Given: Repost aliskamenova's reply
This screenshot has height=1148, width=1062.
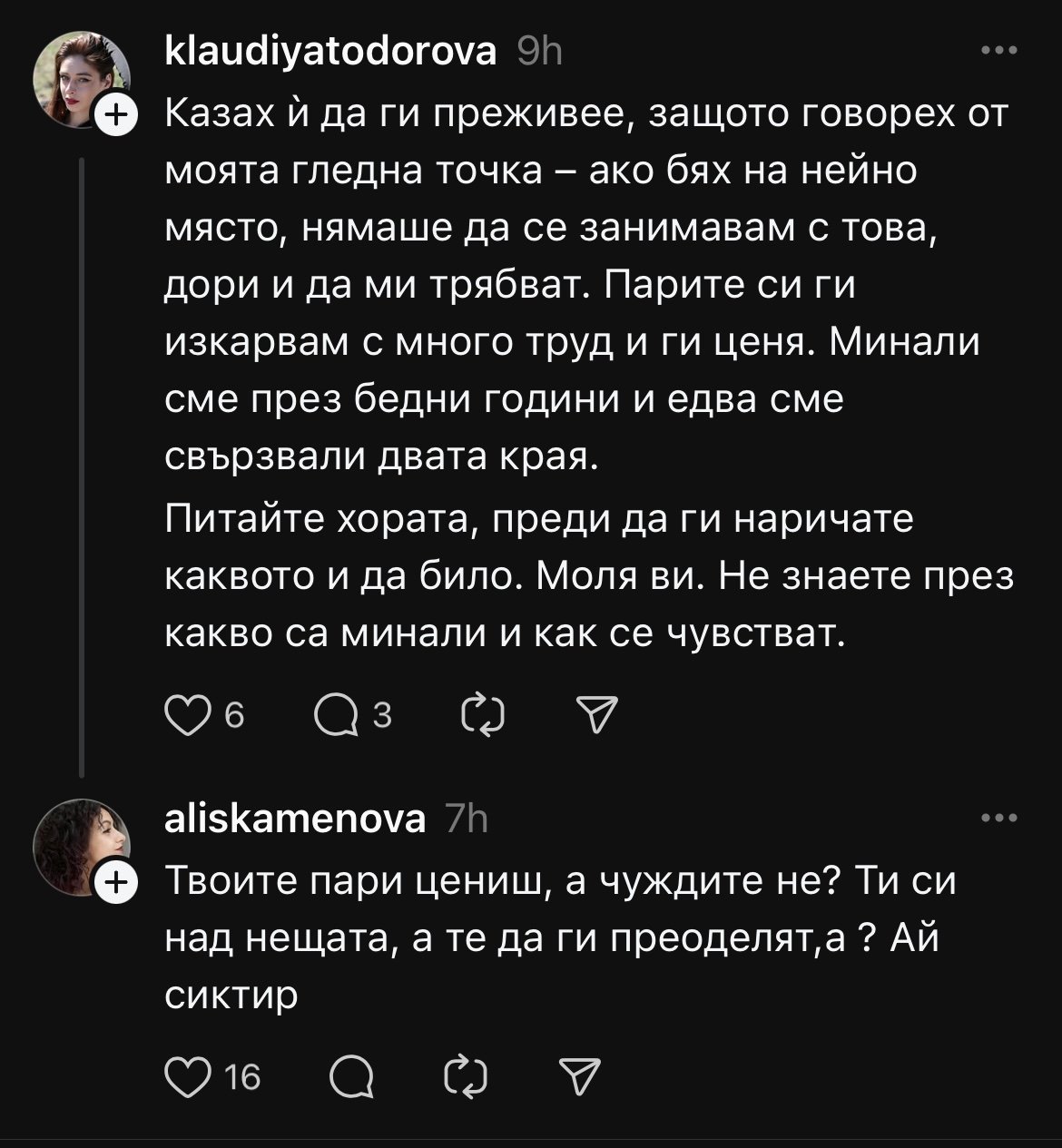Looking at the screenshot, I should pyautogui.click(x=467, y=1077).
